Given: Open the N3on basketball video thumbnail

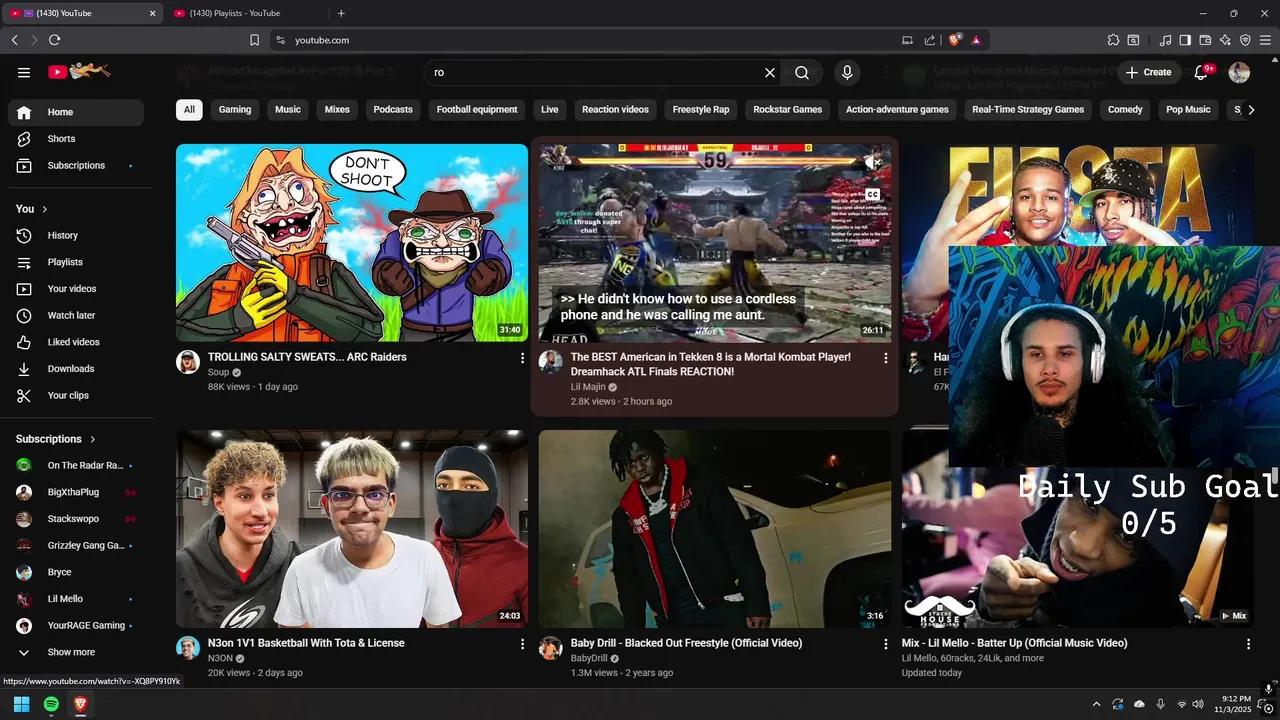Looking at the screenshot, I should [352, 529].
